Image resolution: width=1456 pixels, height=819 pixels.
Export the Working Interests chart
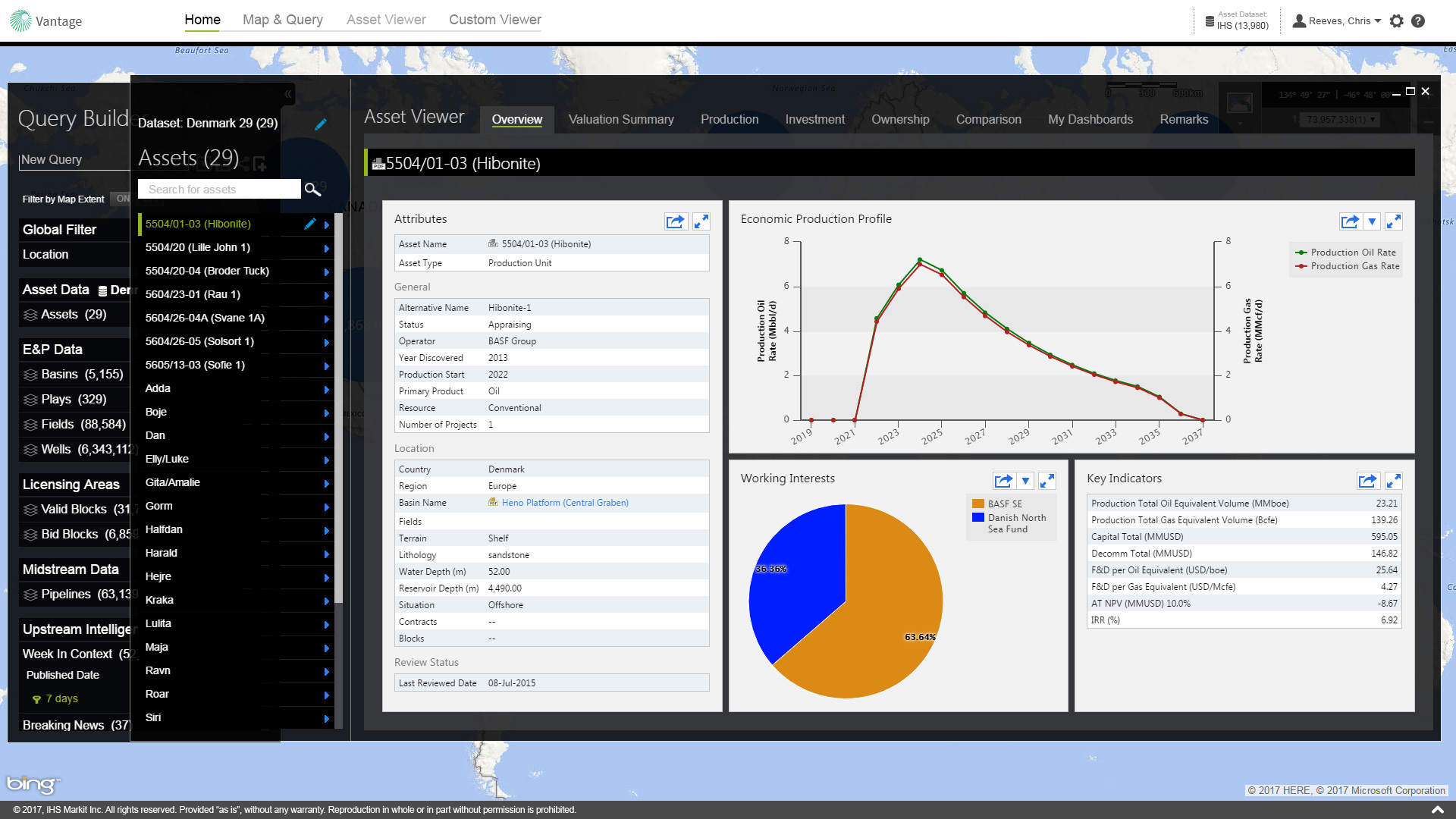coord(1004,481)
